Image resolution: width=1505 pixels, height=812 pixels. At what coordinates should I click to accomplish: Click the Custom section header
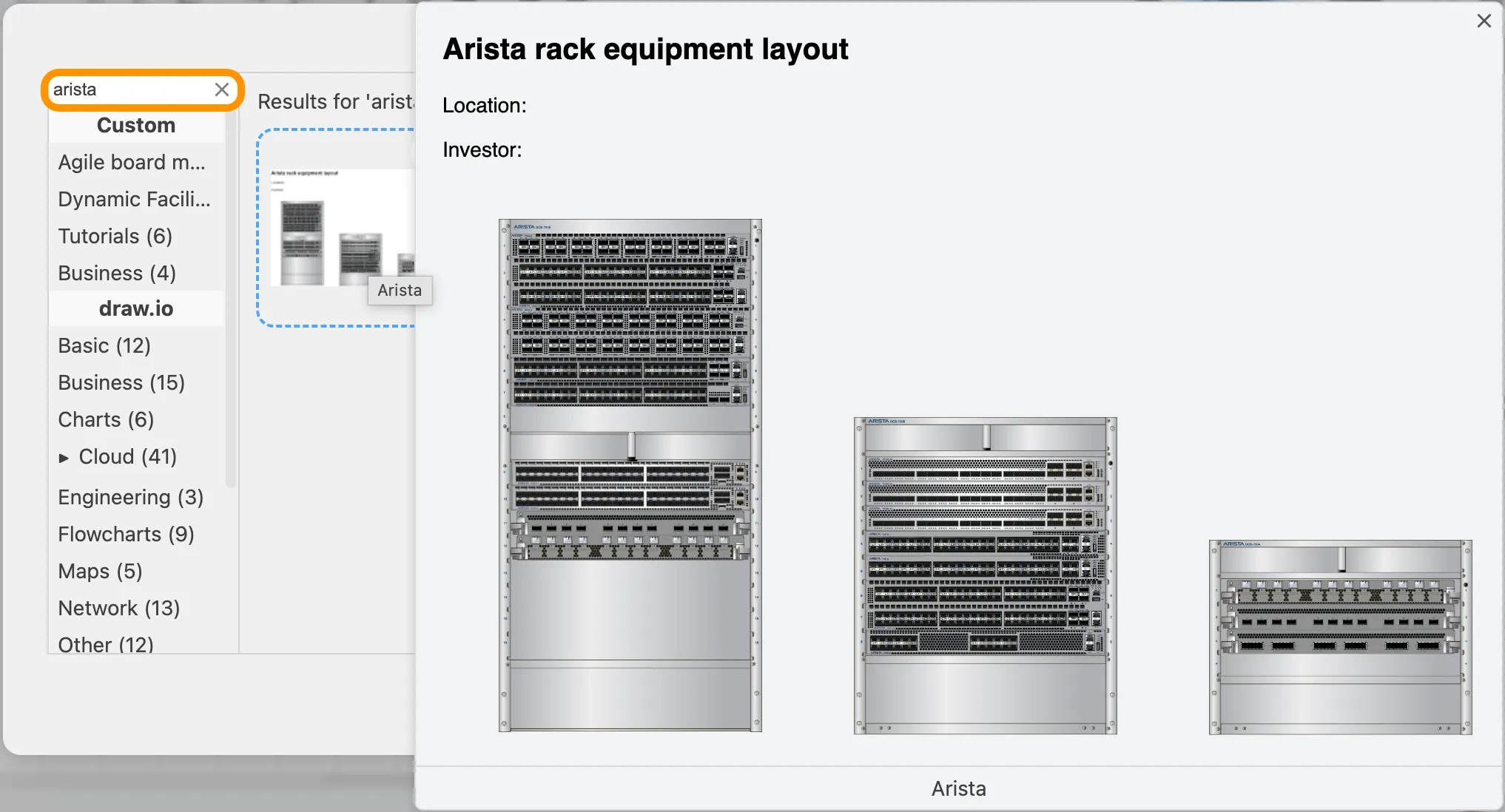pyautogui.click(x=136, y=125)
